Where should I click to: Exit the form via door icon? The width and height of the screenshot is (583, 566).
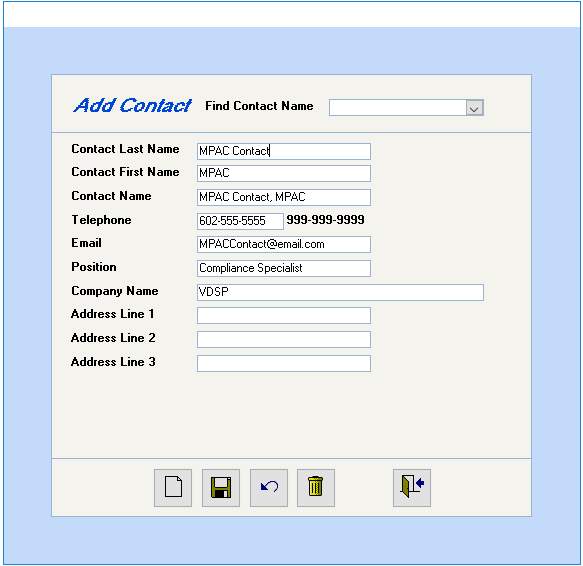tap(412, 488)
